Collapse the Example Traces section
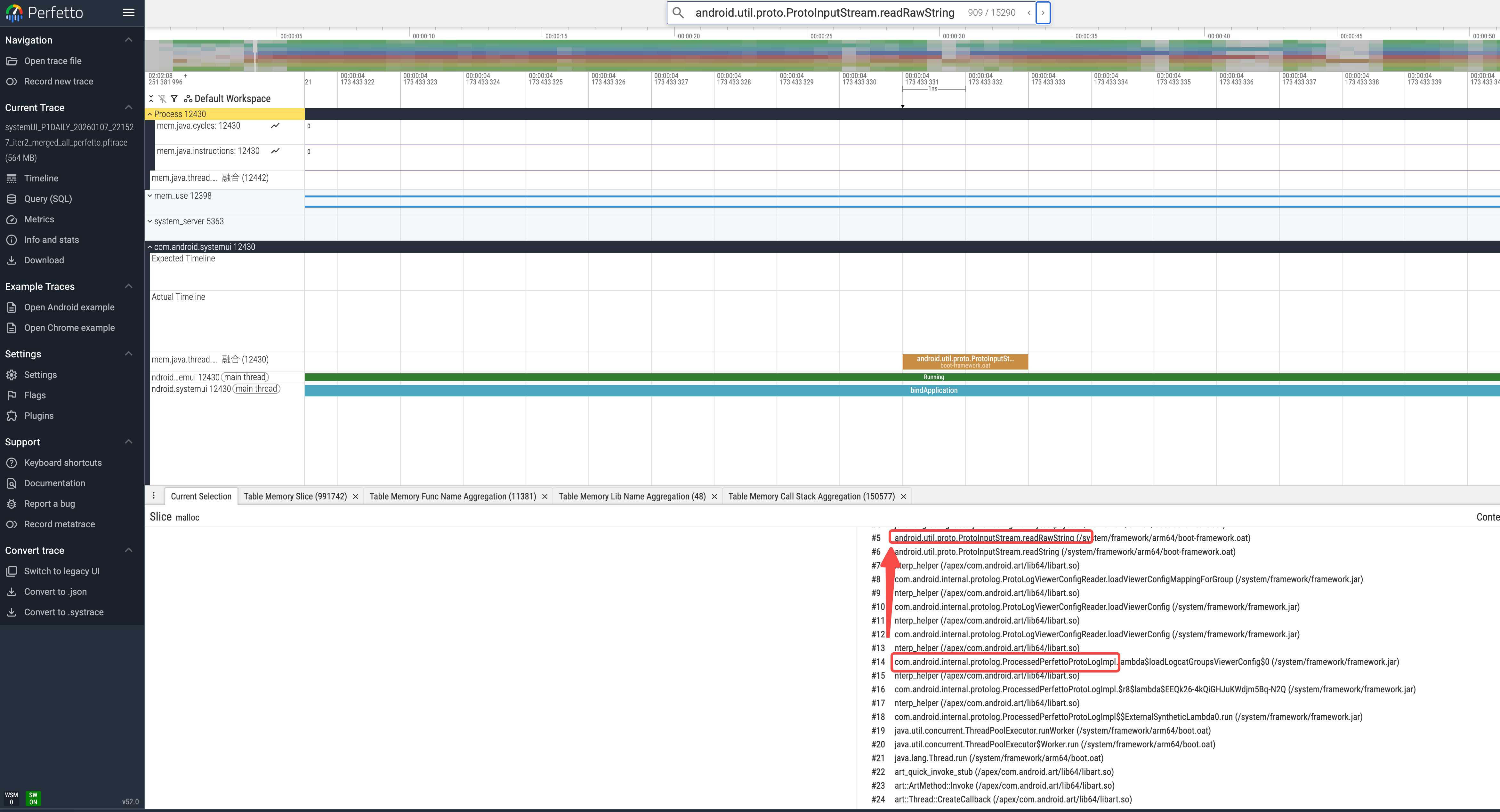The width and height of the screenshot is (1500, 812). point(129,286)
